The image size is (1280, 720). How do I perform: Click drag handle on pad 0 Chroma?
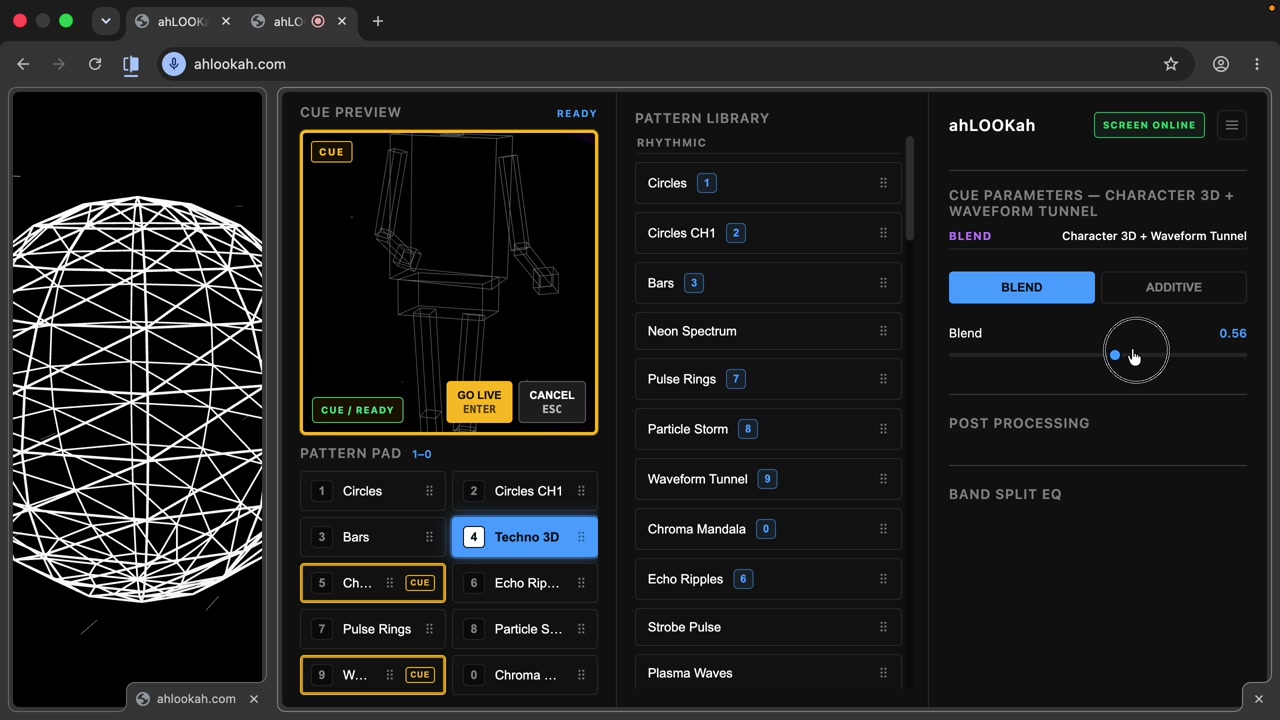(581, 675)
